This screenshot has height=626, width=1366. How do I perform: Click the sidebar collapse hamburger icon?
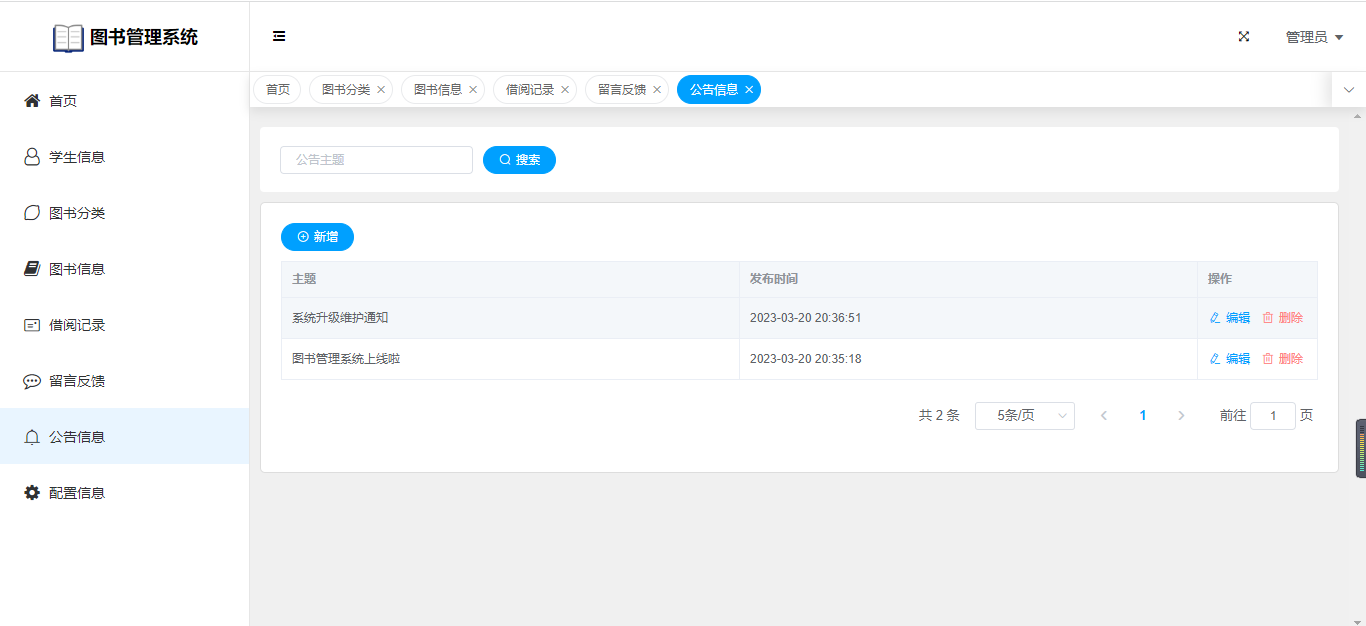[279, 36]
